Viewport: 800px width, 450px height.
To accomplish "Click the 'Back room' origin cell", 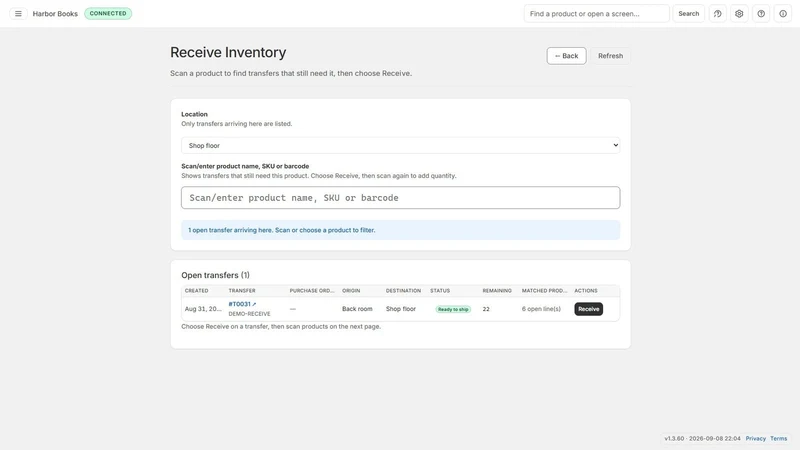I will [357, 309].
